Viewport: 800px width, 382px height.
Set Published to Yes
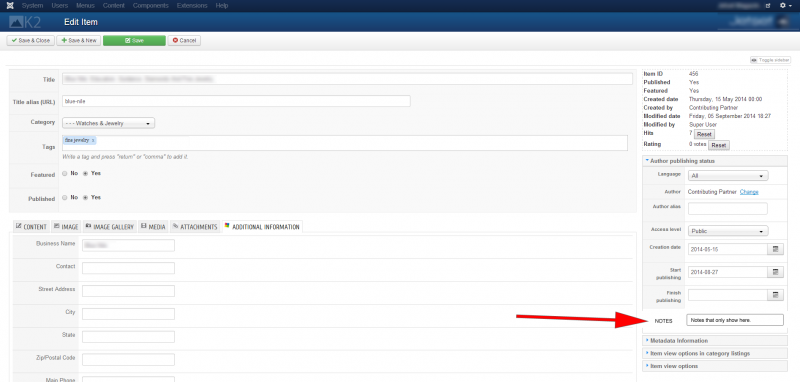click(85, 197)
